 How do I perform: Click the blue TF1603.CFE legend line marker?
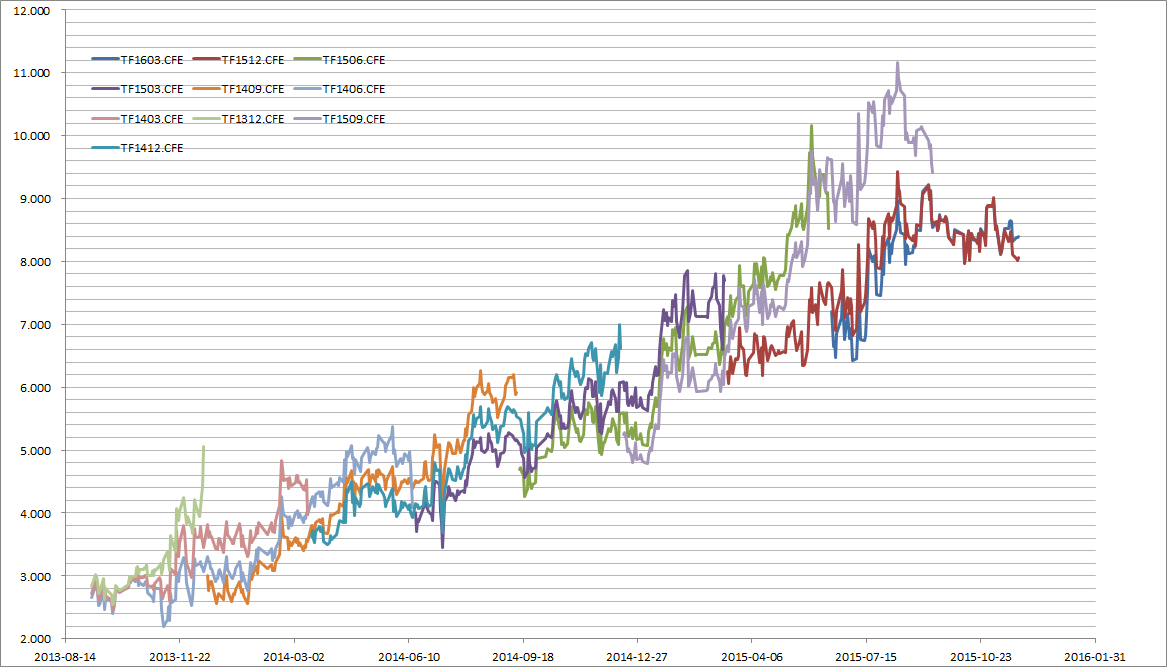point(105,60)
